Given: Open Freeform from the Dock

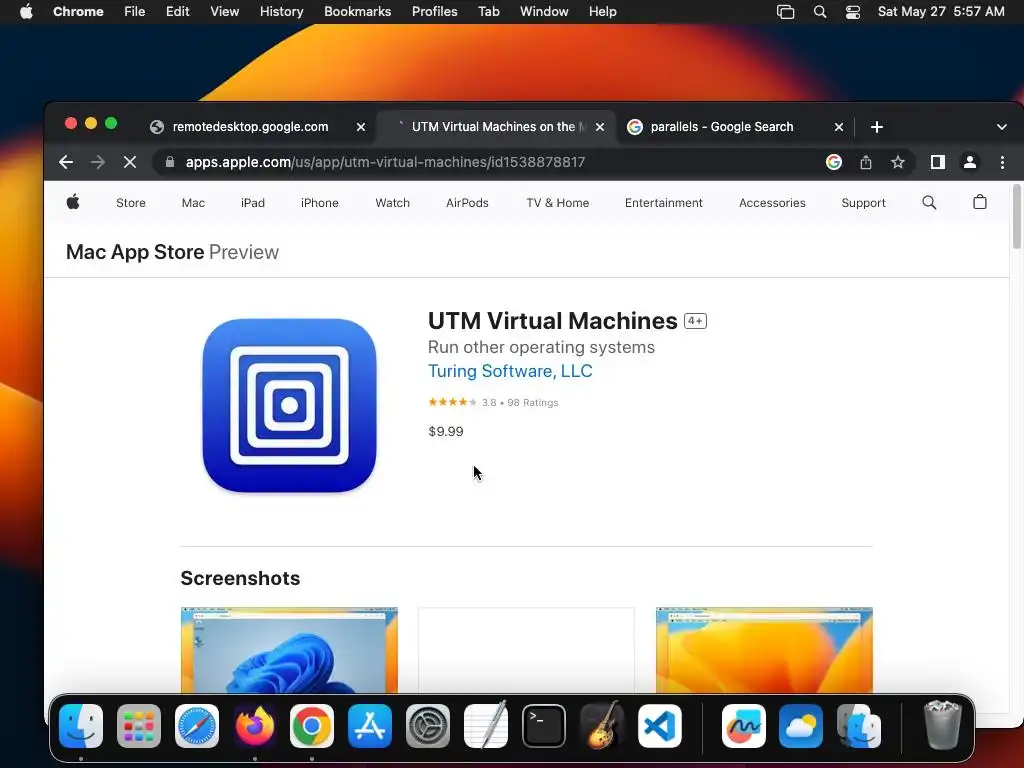Looking at the screenshot, I should click(743, 726).
